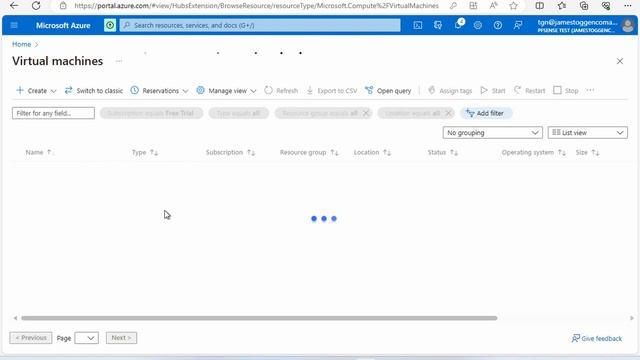Open the Directories and subscriptions filter icon
This screenshot has width=640, height=360.
tap(438, 25)
